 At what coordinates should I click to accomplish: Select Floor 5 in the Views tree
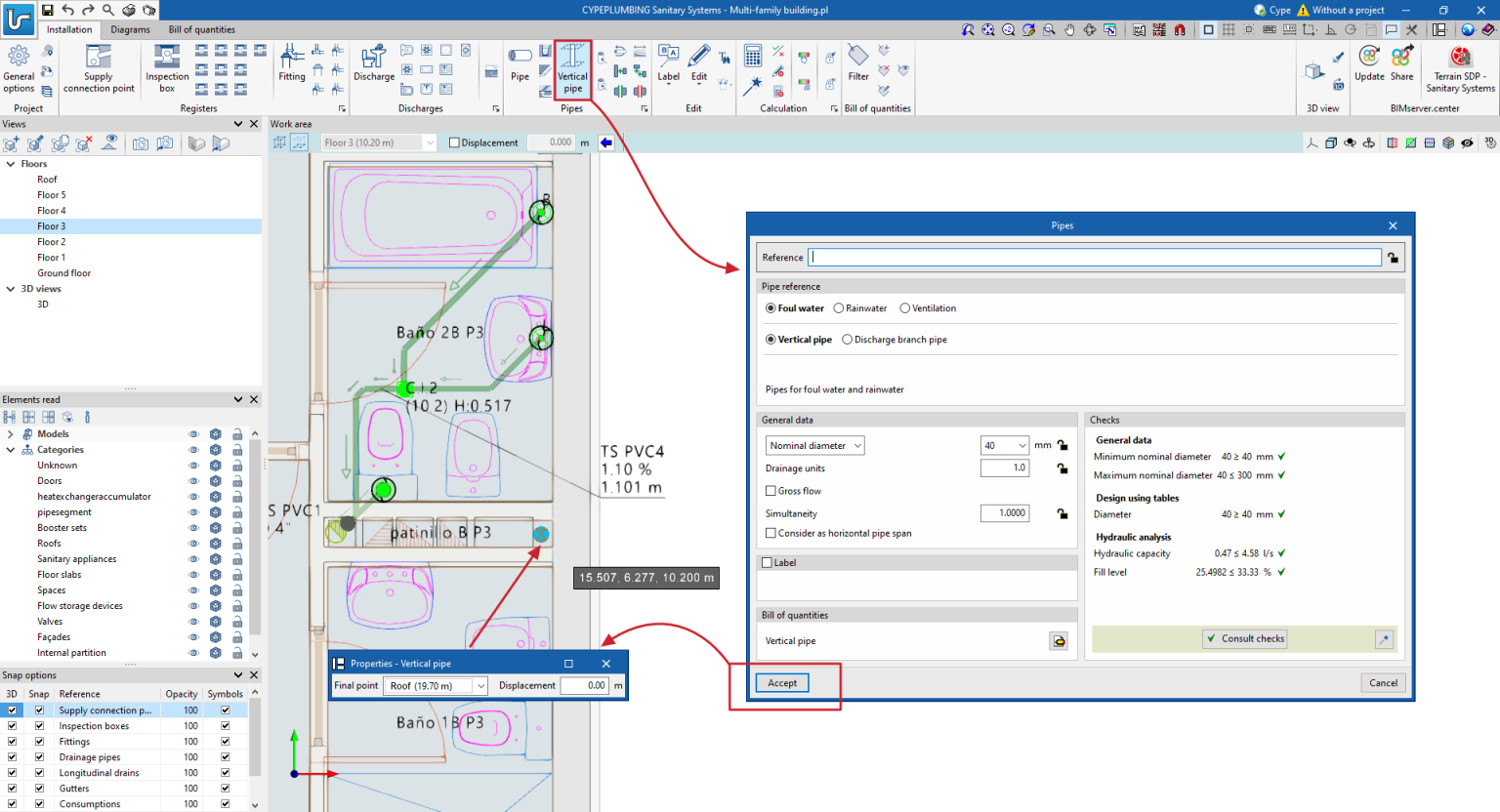[x=52, y=195]
